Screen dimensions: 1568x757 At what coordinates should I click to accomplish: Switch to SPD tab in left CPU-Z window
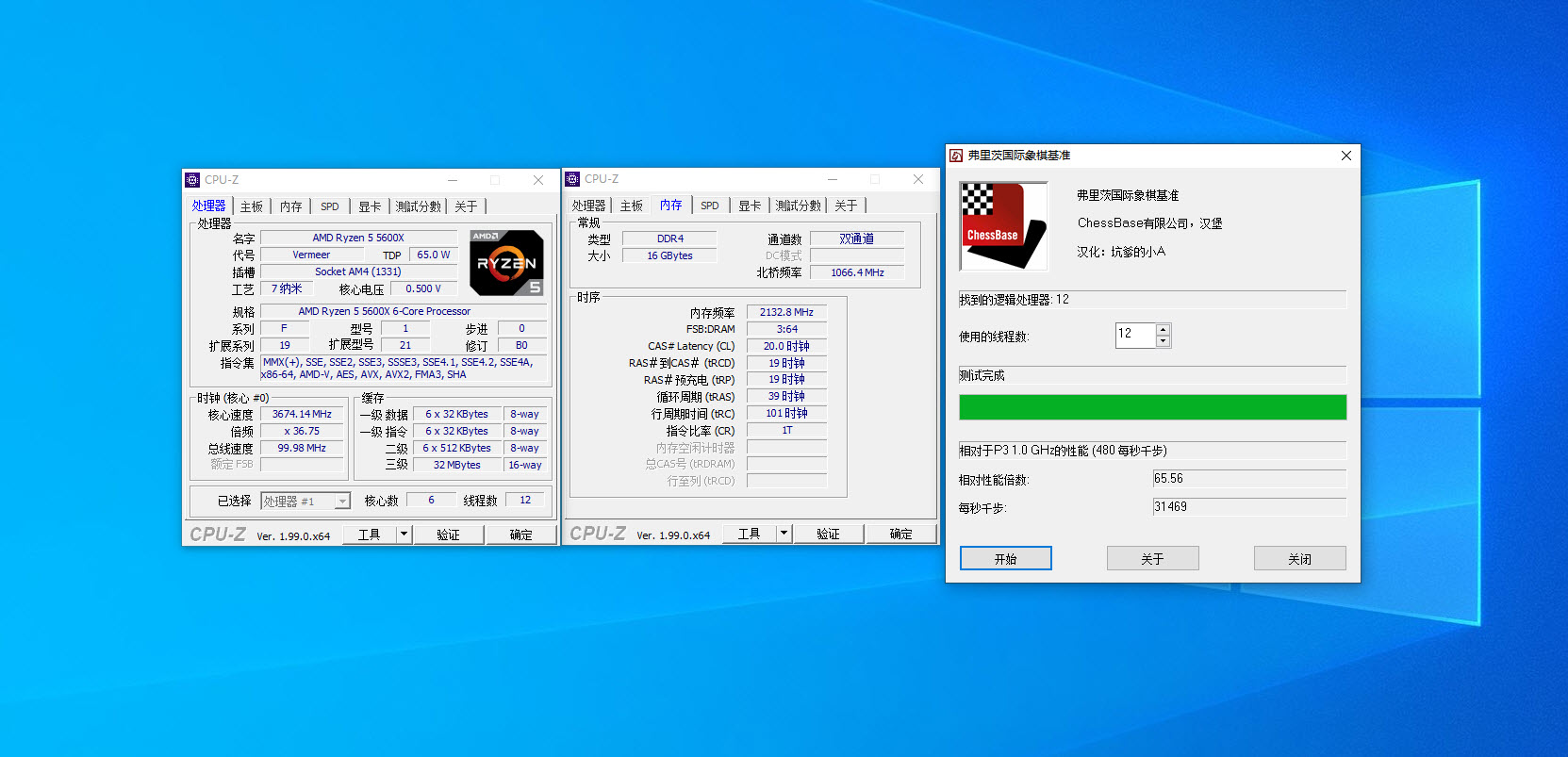point(330,206)
